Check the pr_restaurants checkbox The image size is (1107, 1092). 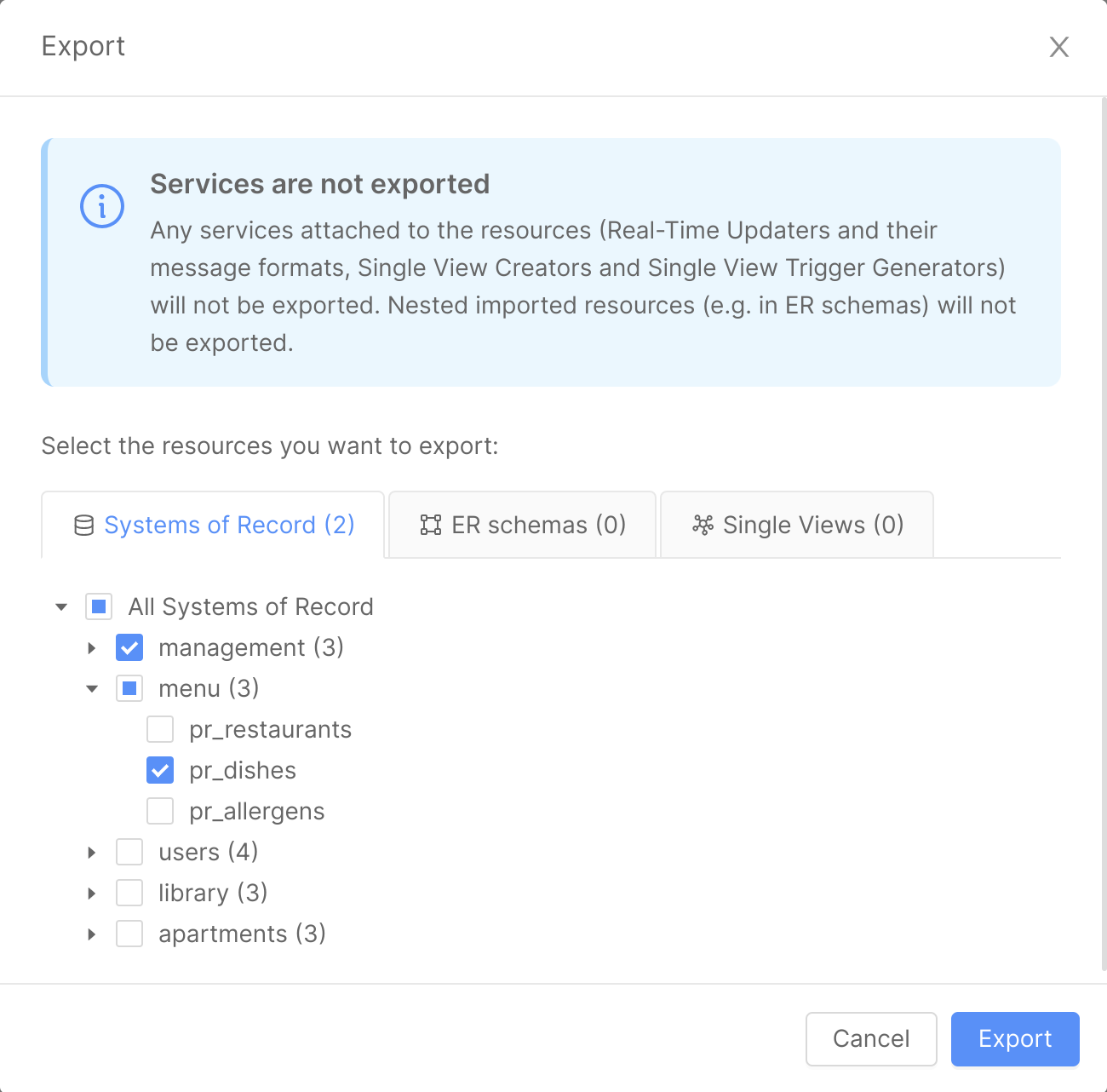coord(160,729)
